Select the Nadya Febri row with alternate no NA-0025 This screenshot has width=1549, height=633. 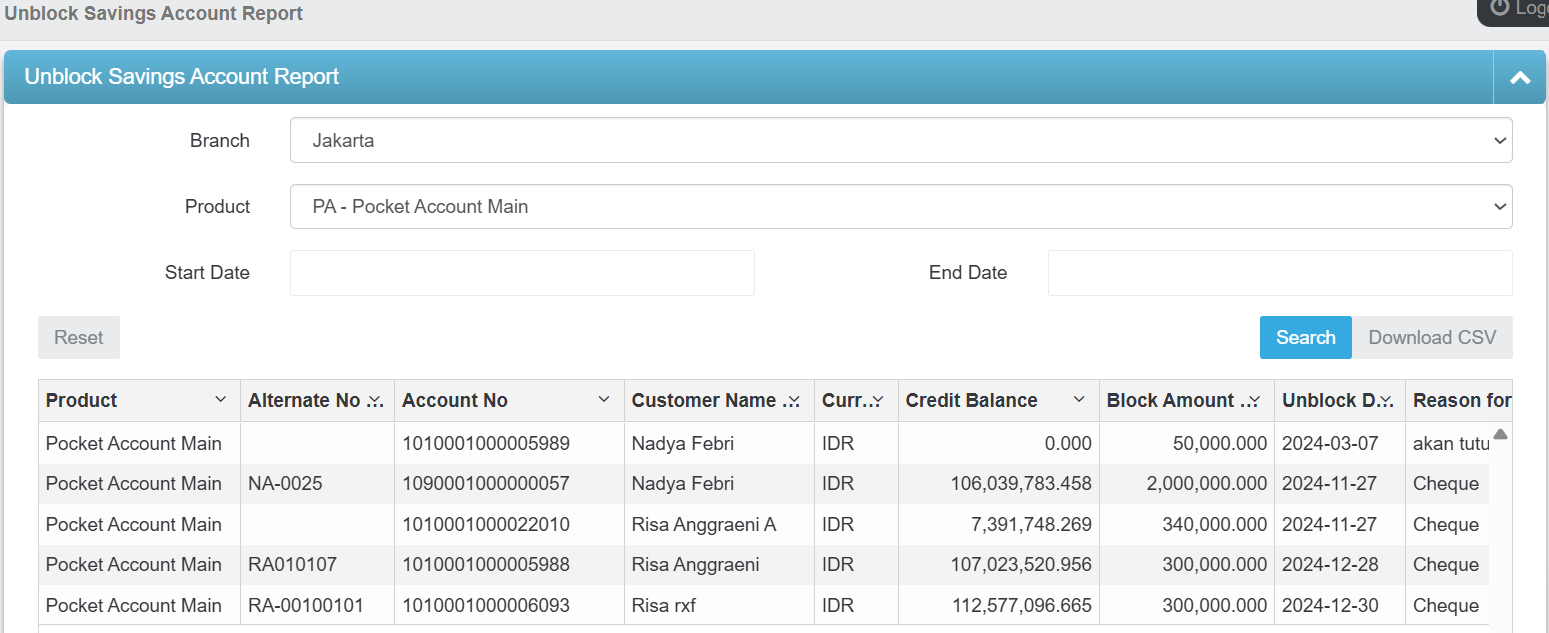[x=700, y=483]
